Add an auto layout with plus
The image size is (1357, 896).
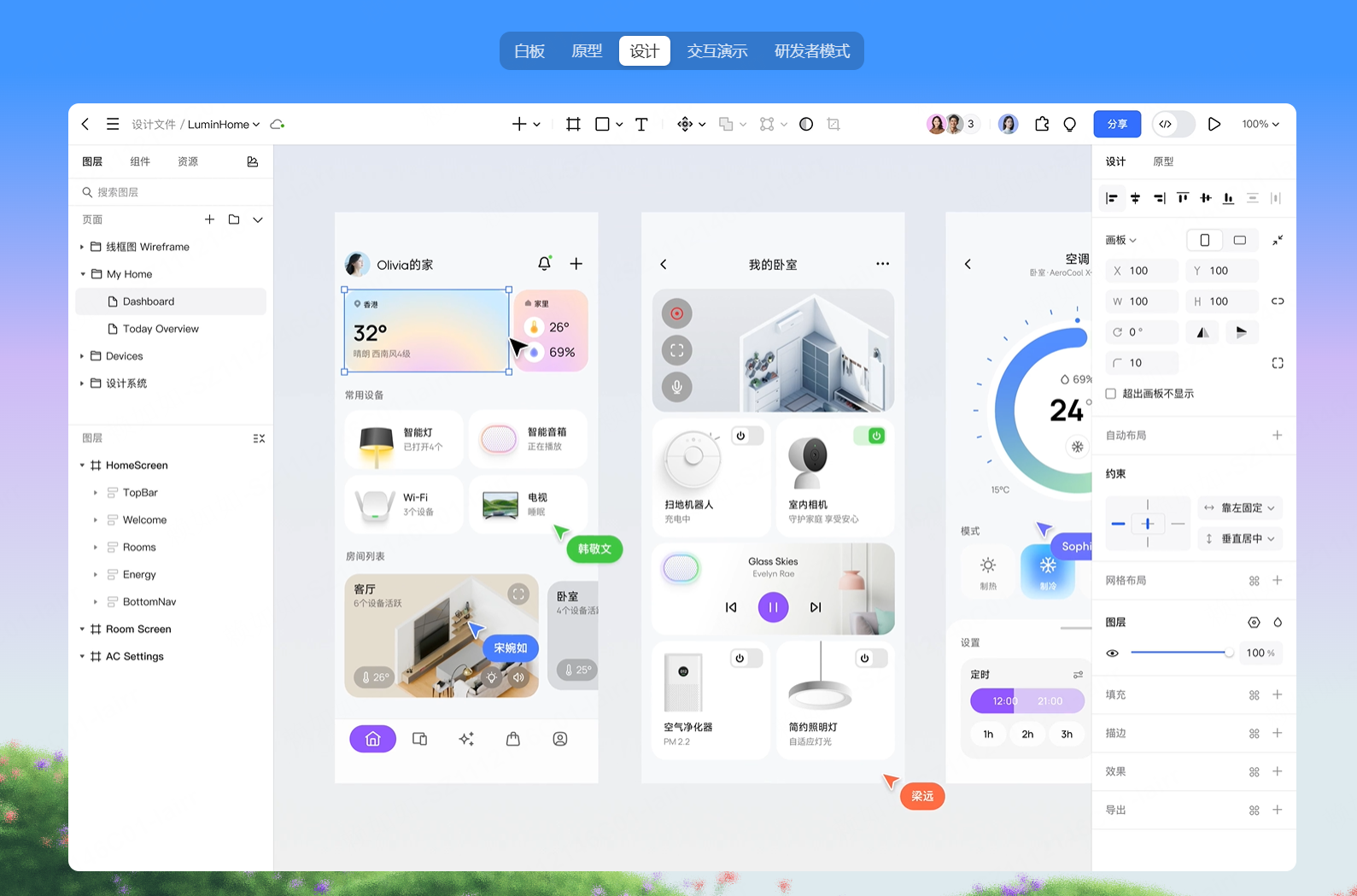[1278, 436]
